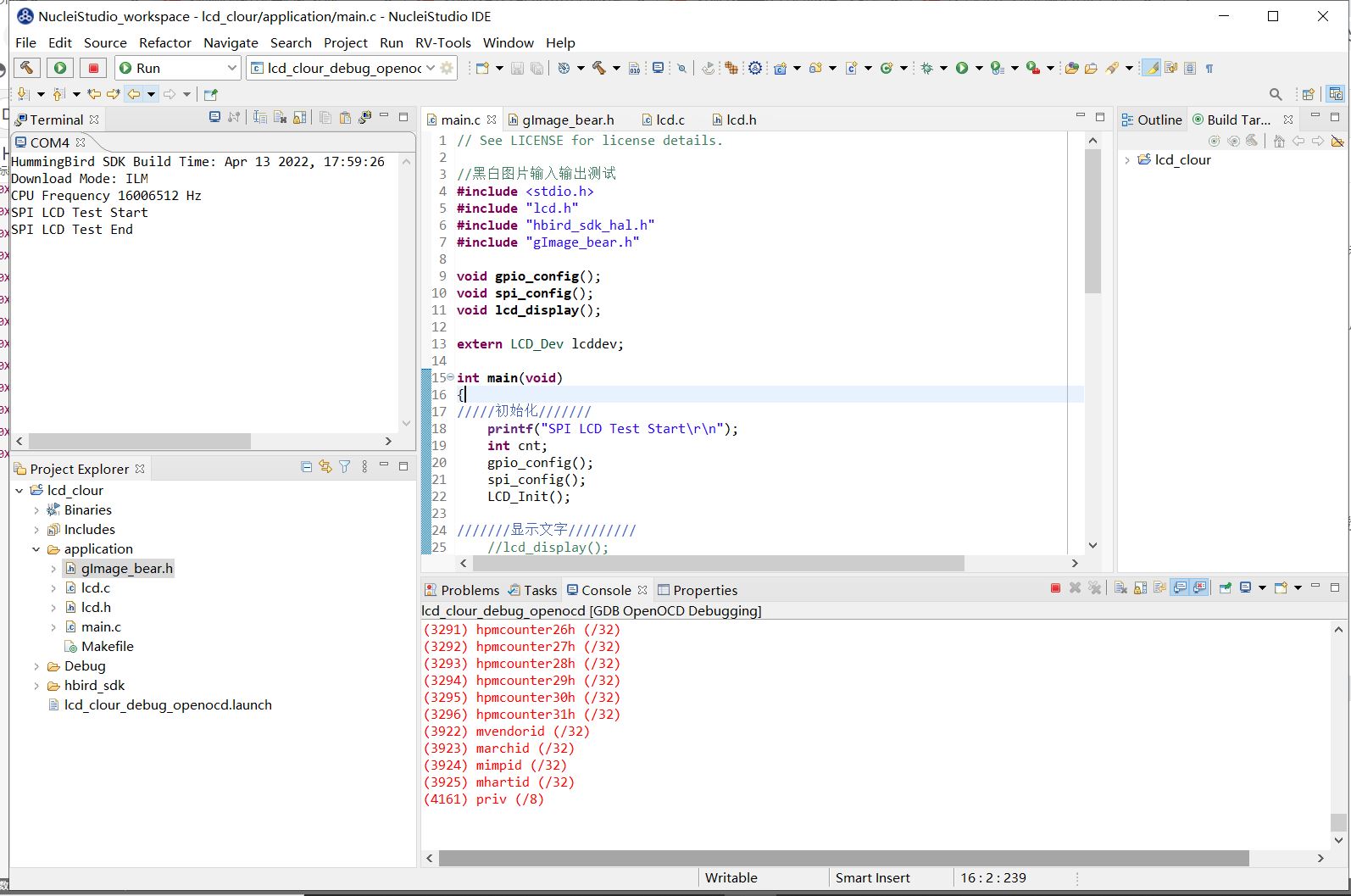1351x896 pixels.
Task: Switch to the lcd.c editor tab
Action: (663, 120)
